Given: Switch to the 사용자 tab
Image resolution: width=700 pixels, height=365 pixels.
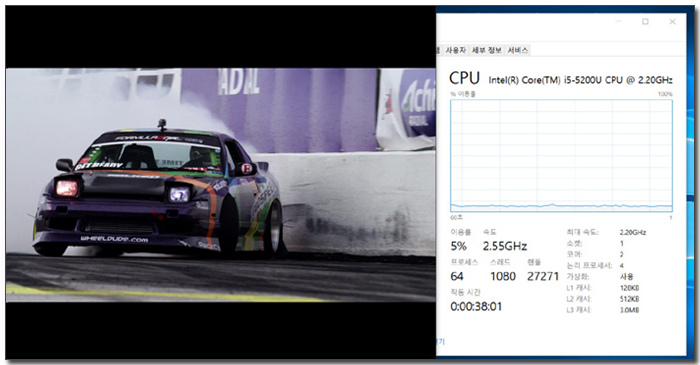Looking at the screenshot, I should (x=455, y=50).
